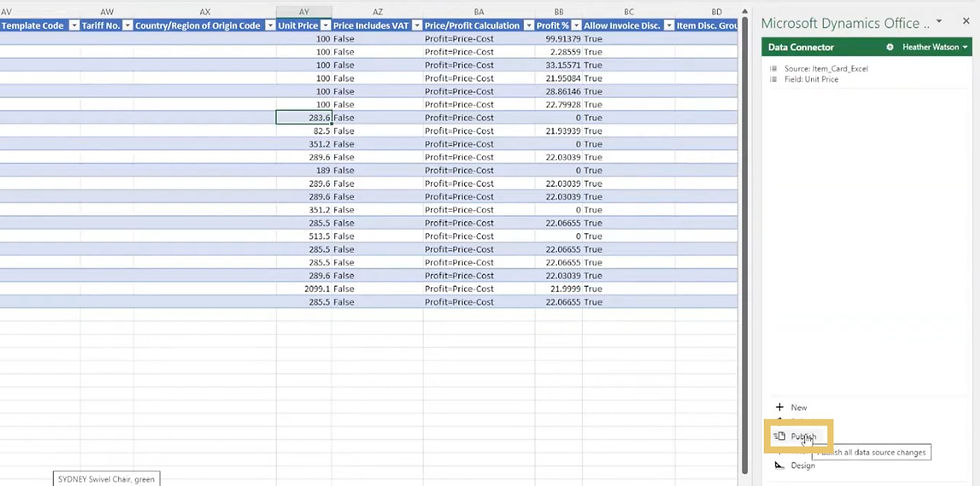Select the Profit % cell 28.86146
980x486 pixels.
click(x=559, y=91)
